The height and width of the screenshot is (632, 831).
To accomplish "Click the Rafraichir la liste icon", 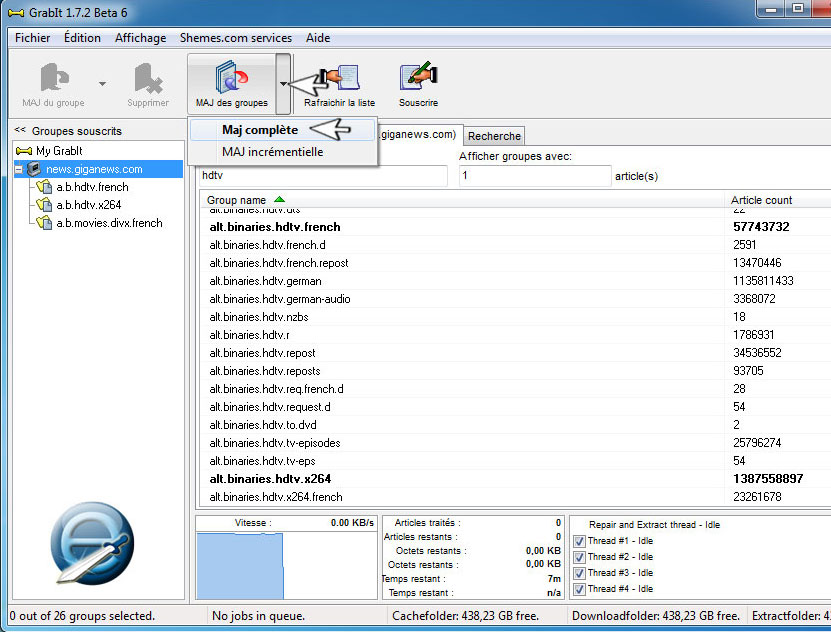I will point(340,77).
